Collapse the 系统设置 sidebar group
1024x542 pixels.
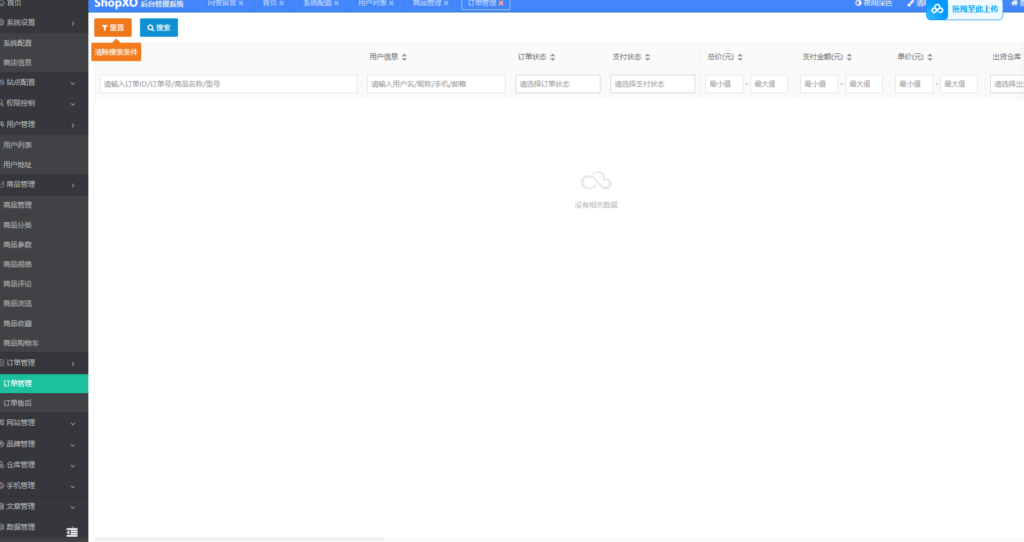pos(44,23)
